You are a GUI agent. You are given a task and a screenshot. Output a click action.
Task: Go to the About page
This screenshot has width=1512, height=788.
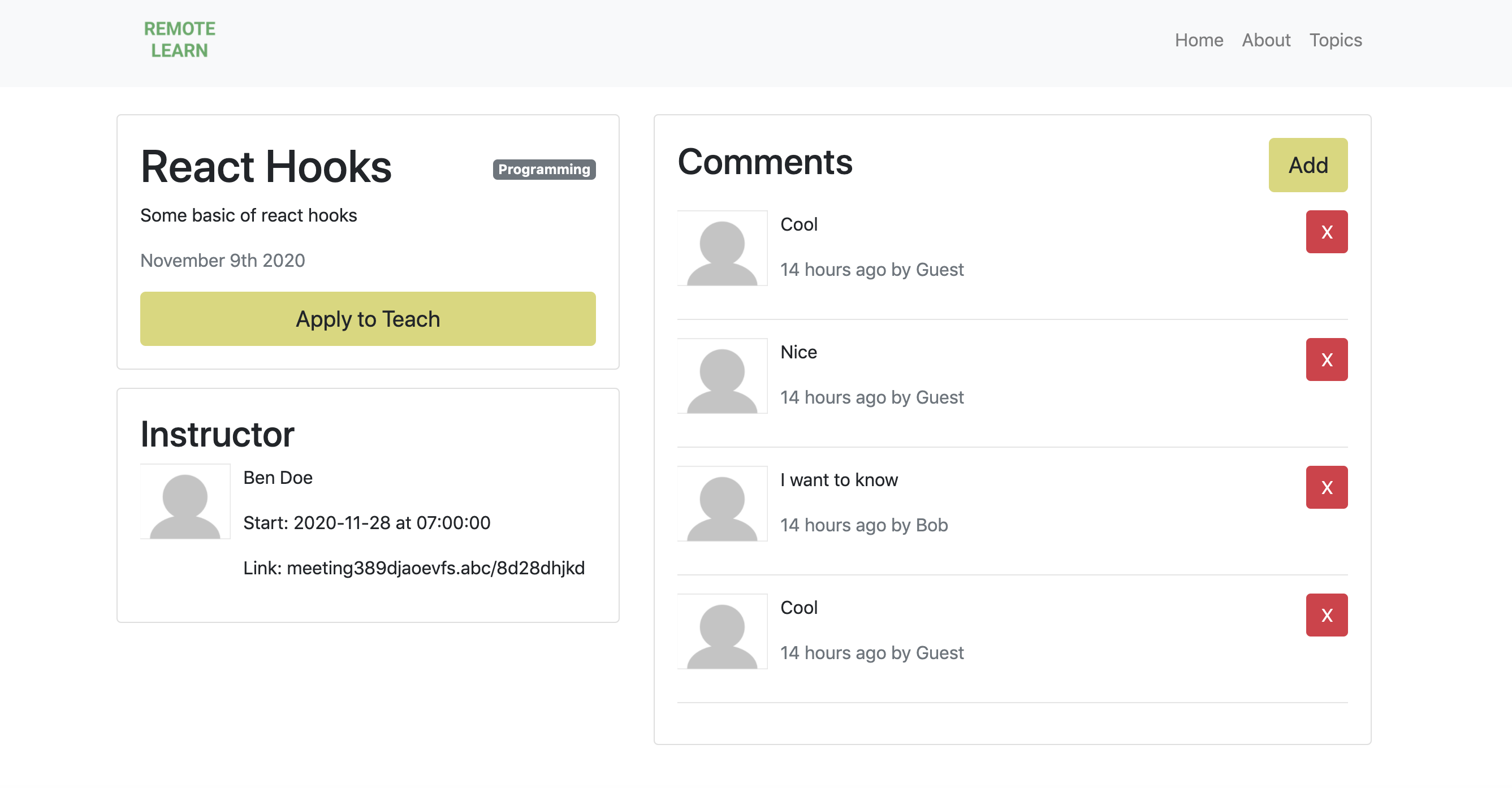pyautogui.click(x=1265, y=40)
